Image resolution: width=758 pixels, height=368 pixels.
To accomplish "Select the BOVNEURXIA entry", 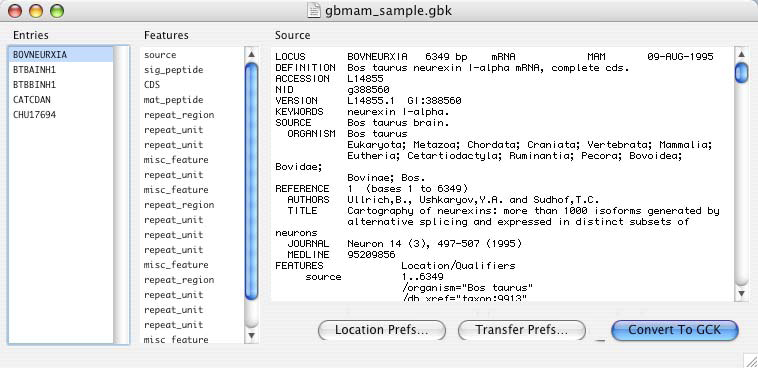I will tap(61, 55).
